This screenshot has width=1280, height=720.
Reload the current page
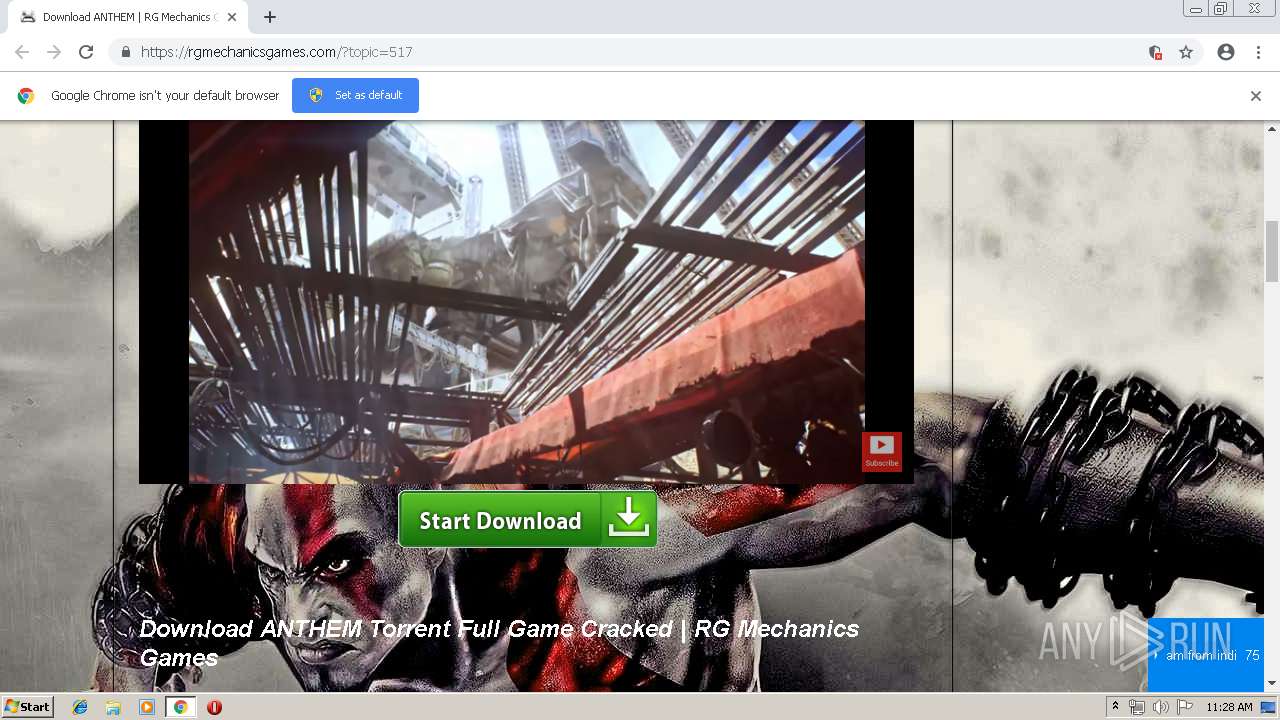coord(86,52)
